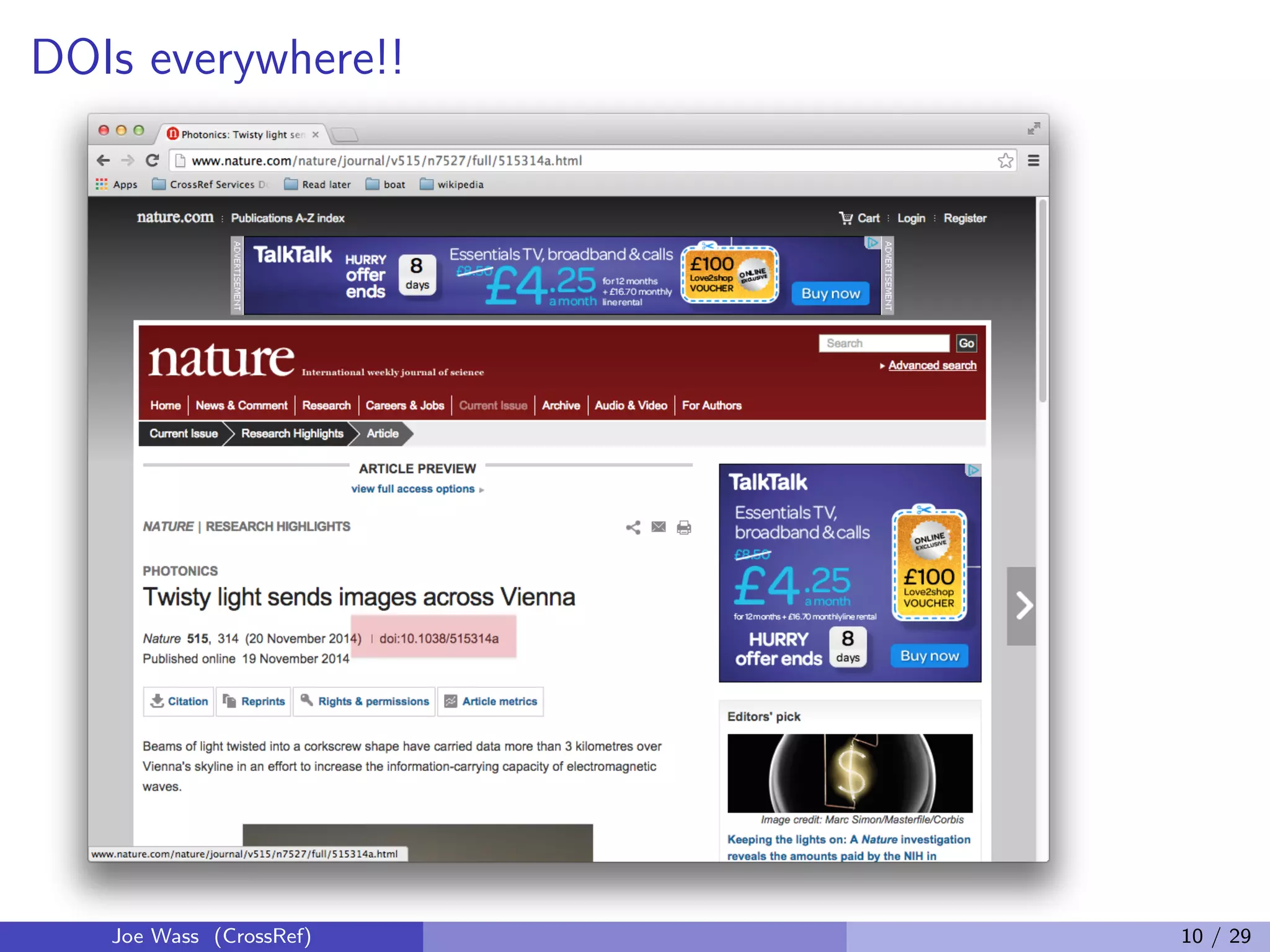Image resolution: width=1270 pixels, height=952 pixels.
Task: Click the page vertical scrollbar
Action: [x=1043, y=301]
